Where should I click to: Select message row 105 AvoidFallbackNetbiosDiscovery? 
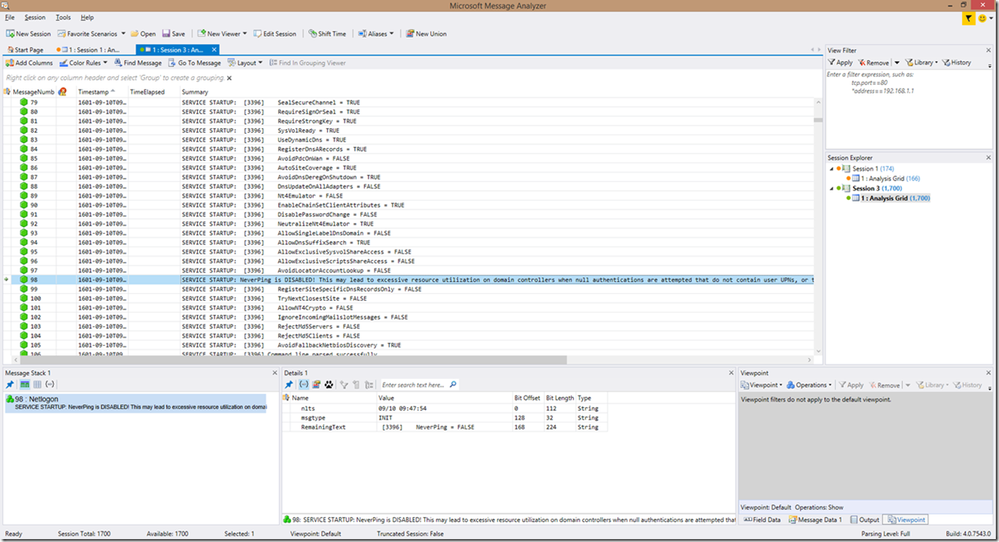pos(408,345)
